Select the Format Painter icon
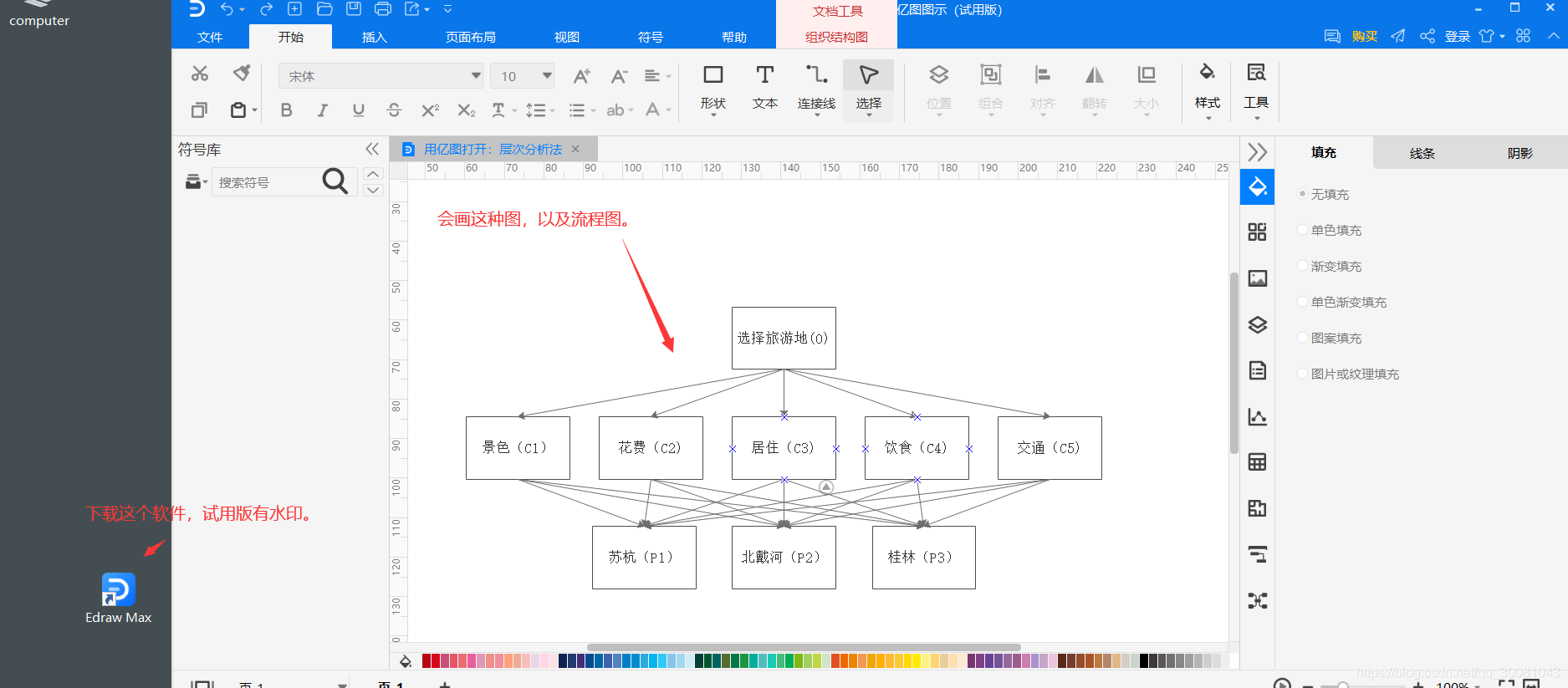Image resolution: width=1568 pixels, height=688 pixels. coord(242,74)
